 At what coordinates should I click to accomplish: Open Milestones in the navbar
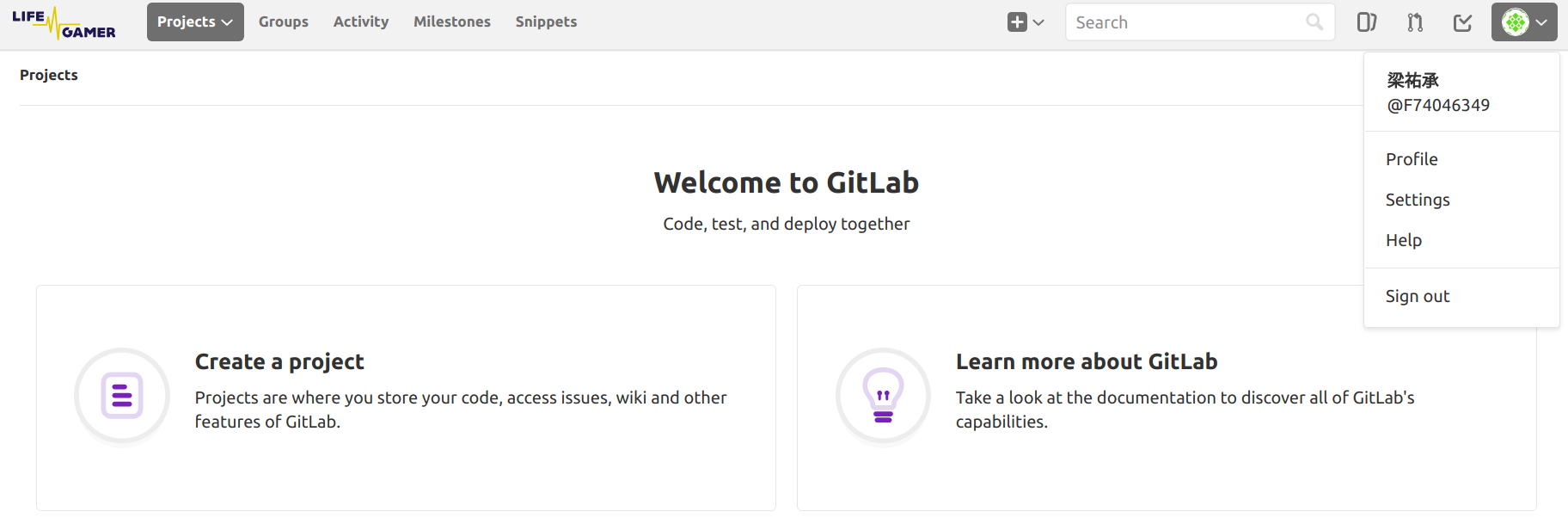tap(452, 22)
